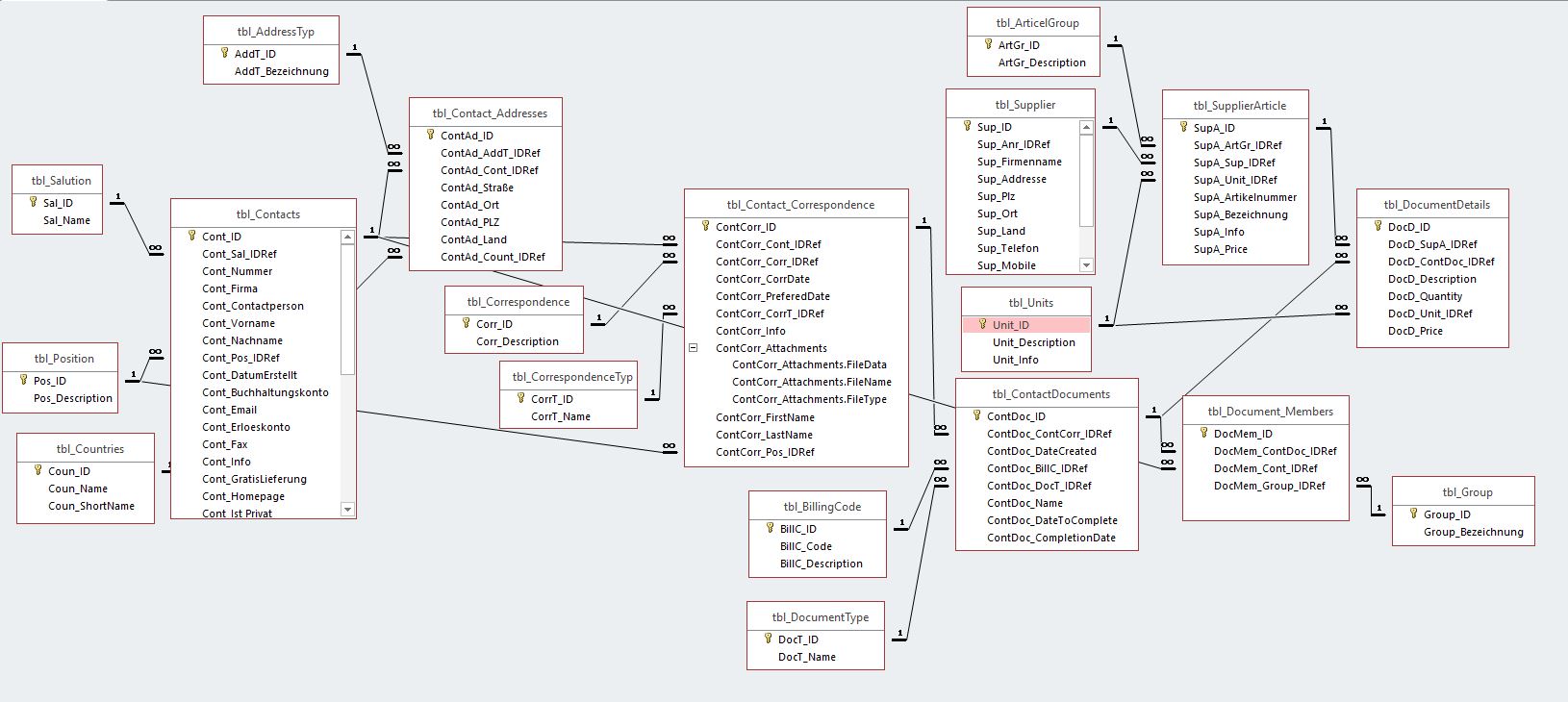Select the tbl_SupplierArticle title bar
This screenshot has height=702, width=1568.
[1235, 105]
